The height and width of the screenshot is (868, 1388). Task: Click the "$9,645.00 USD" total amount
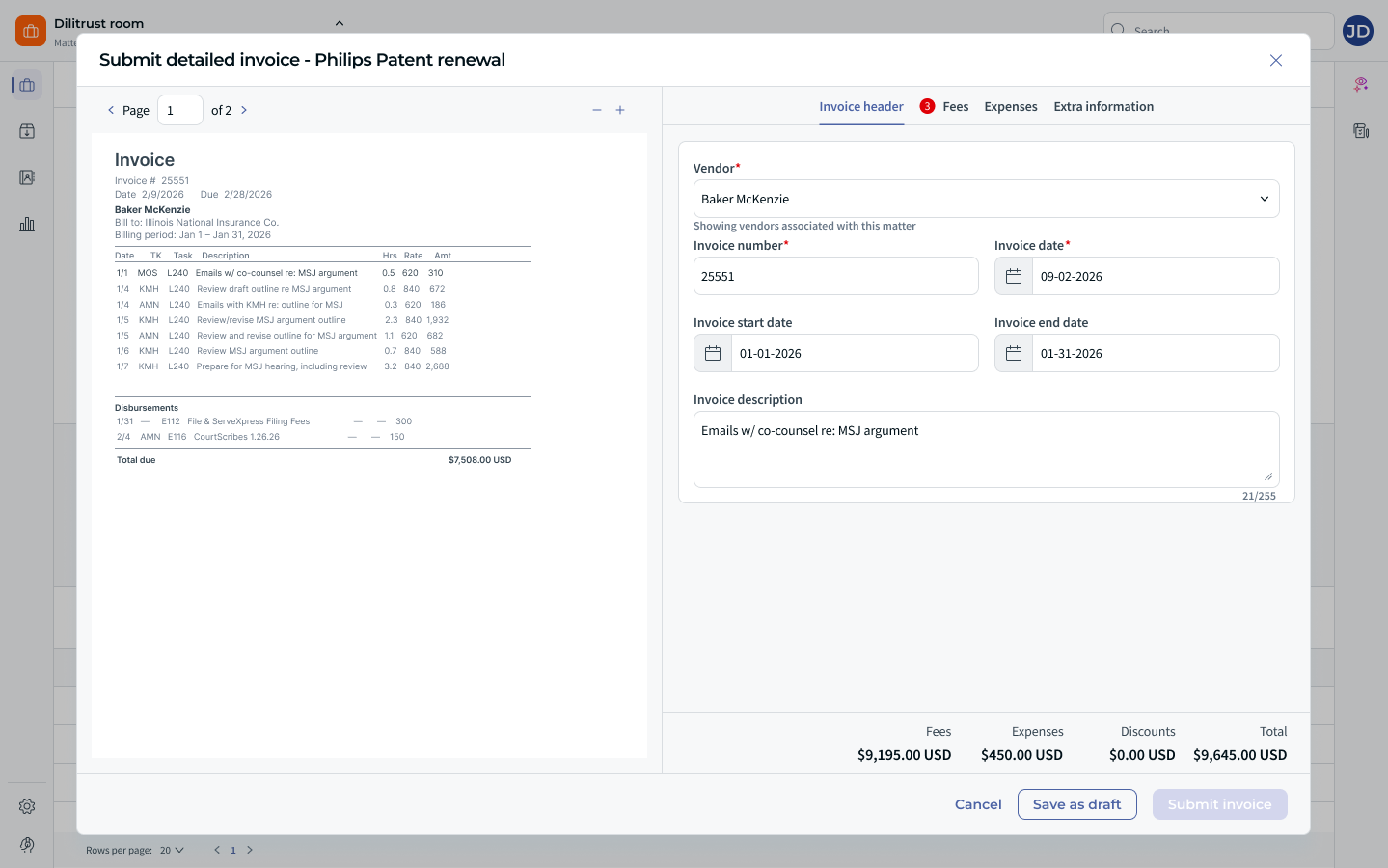click(1239, 755)
